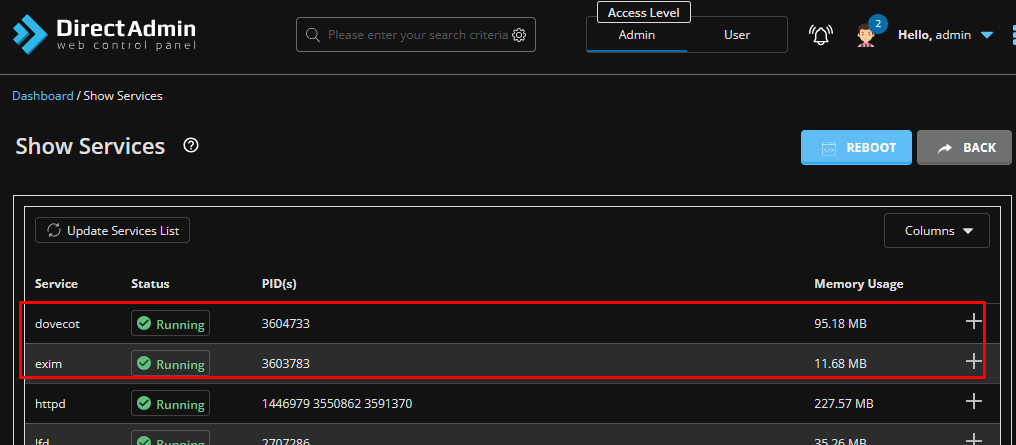Click Update Services List button

(112, 231)
